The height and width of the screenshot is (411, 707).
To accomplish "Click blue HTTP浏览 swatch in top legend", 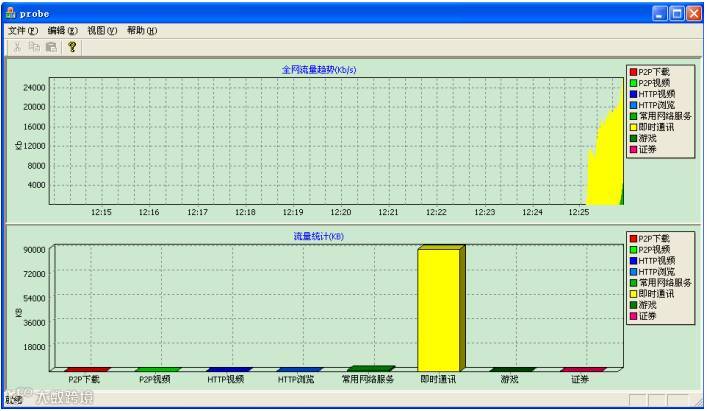I will coord(633,105).
